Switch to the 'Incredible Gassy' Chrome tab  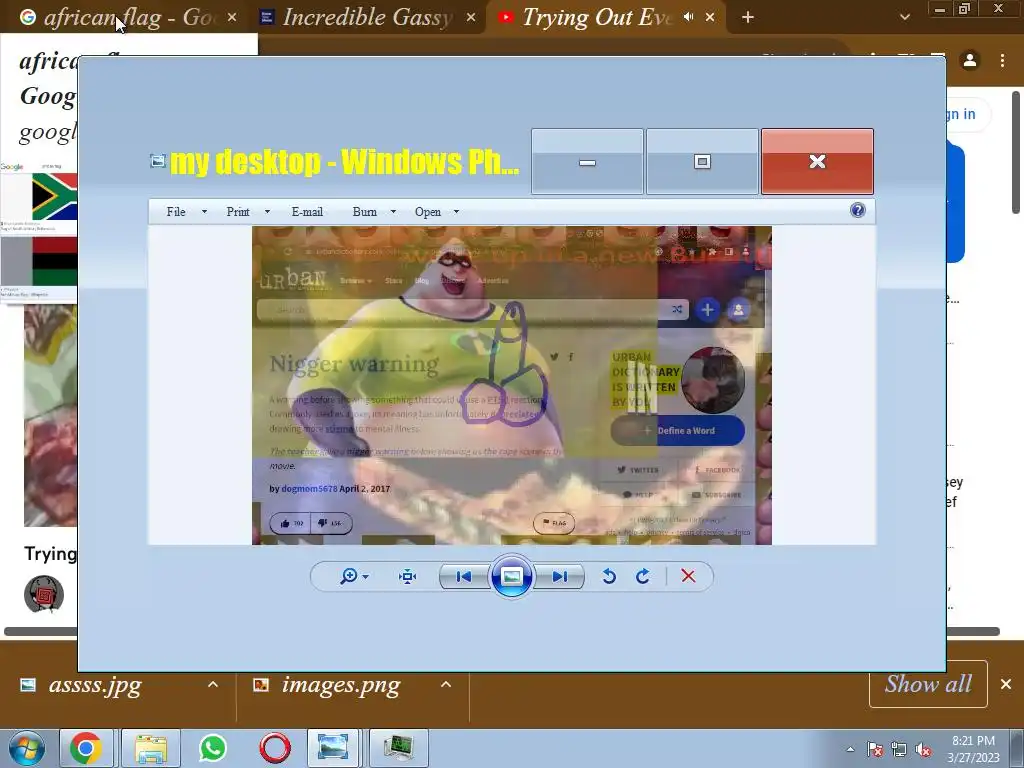[366, 18]
